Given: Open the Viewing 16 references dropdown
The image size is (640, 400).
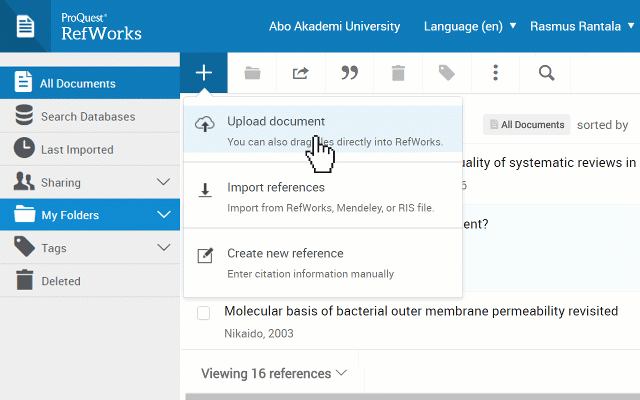Looking at the screenshot, I should click(x=274, y=373).
